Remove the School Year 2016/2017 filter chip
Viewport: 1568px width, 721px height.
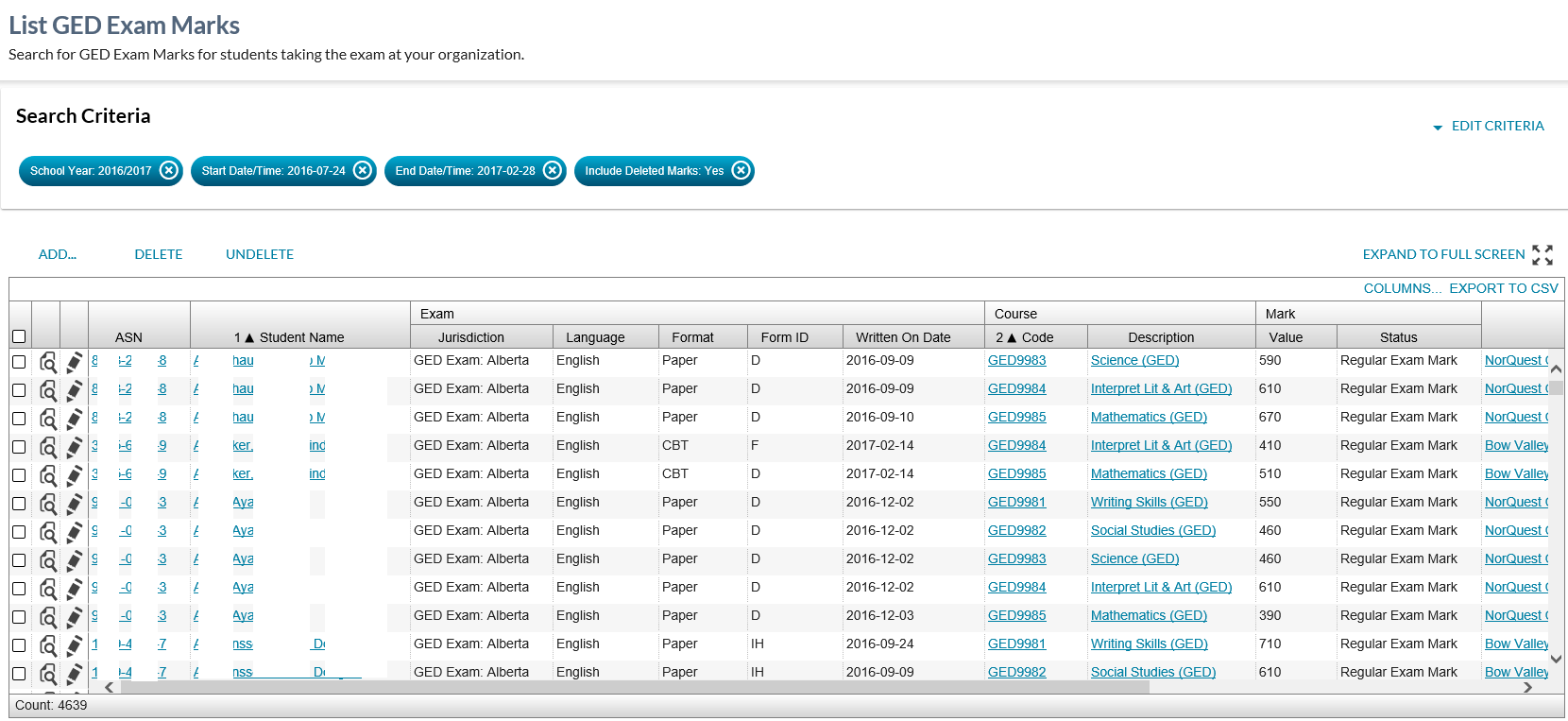pyautogui.click(x=169, y=170)
